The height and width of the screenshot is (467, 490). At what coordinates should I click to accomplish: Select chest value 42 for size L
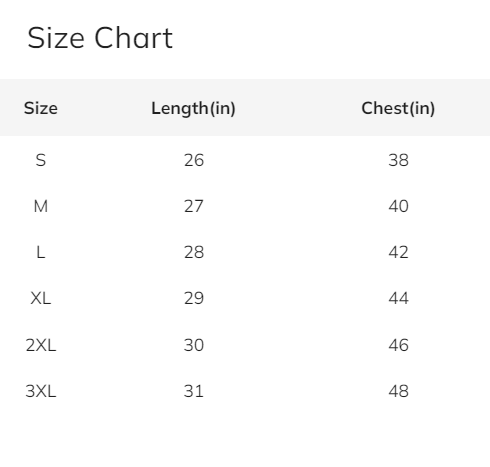398,252
